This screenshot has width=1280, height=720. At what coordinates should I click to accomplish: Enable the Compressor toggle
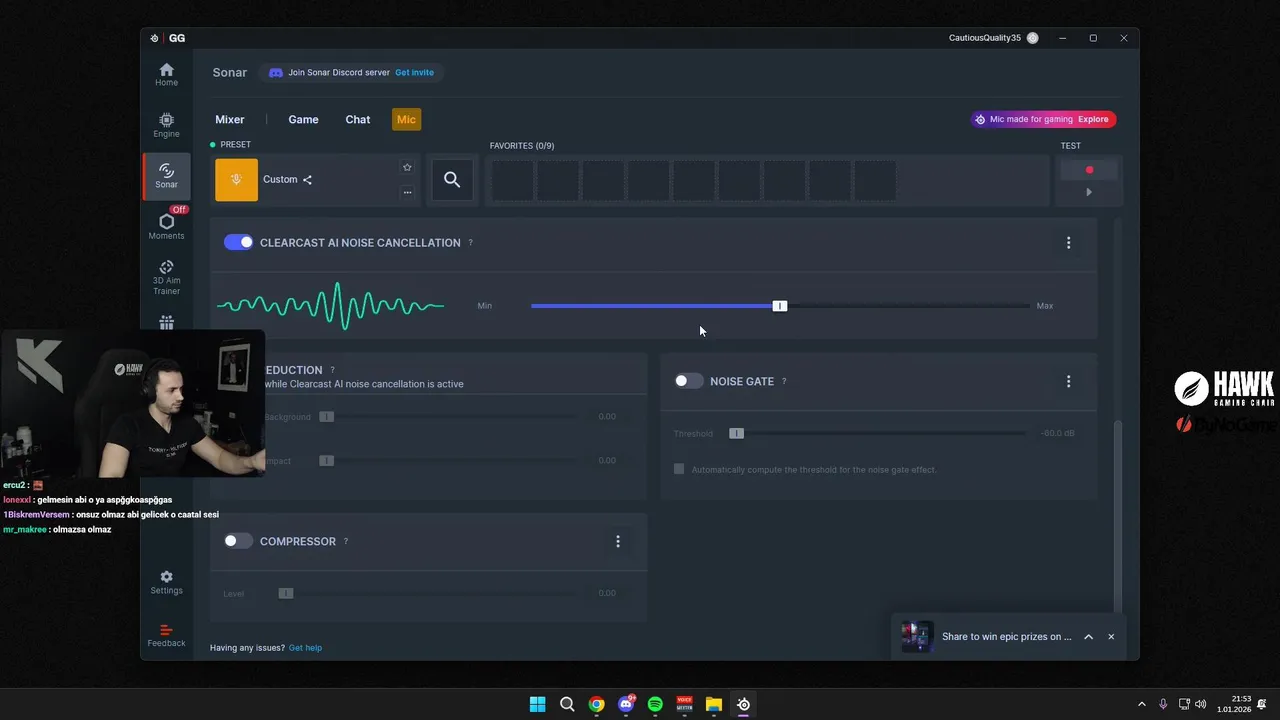tap(238, 541)
